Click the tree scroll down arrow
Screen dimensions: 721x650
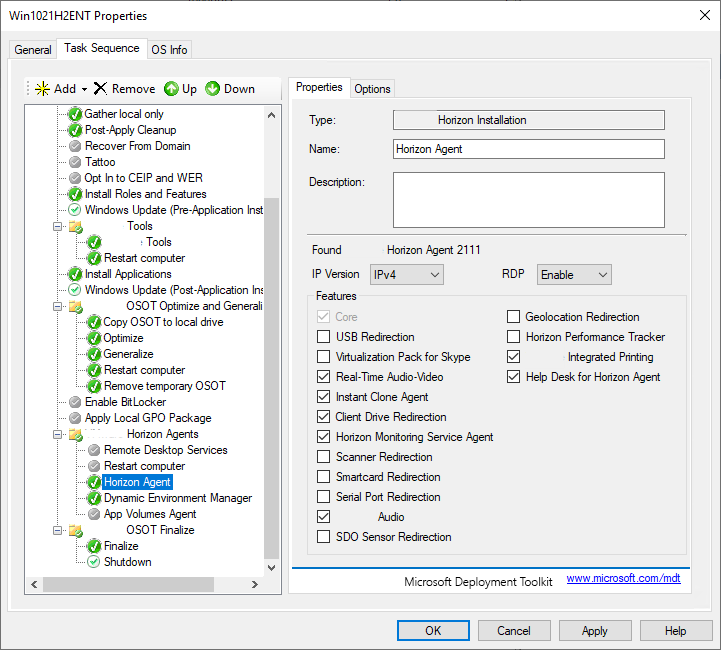271,568
